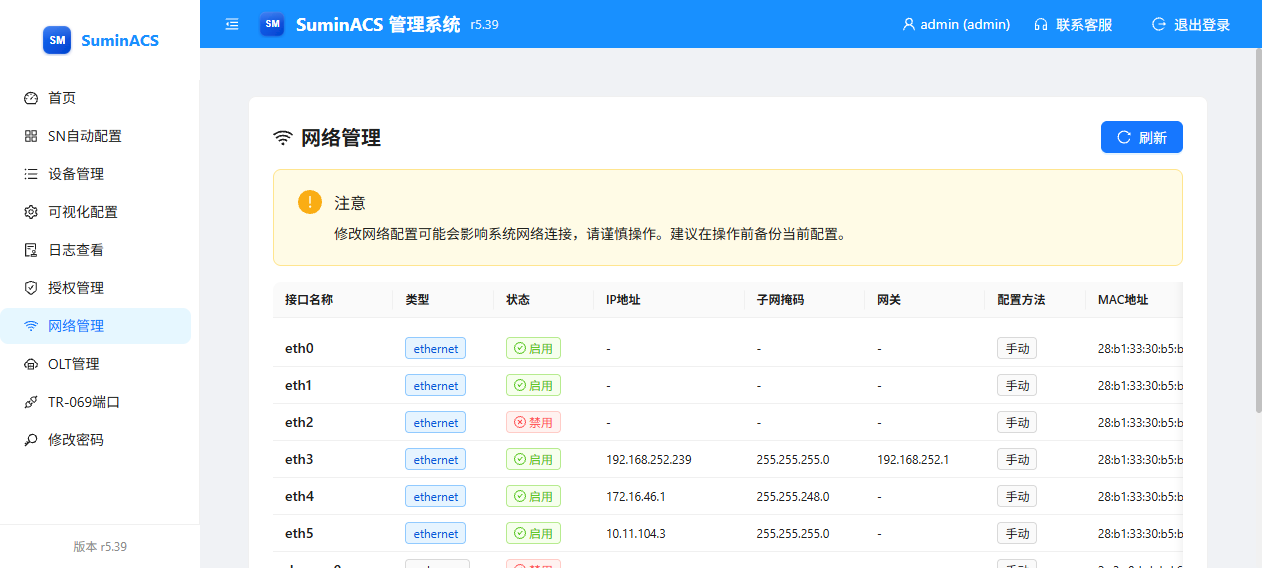
Task: Click the r5.39 version label in header
Action: click(484, 24)
